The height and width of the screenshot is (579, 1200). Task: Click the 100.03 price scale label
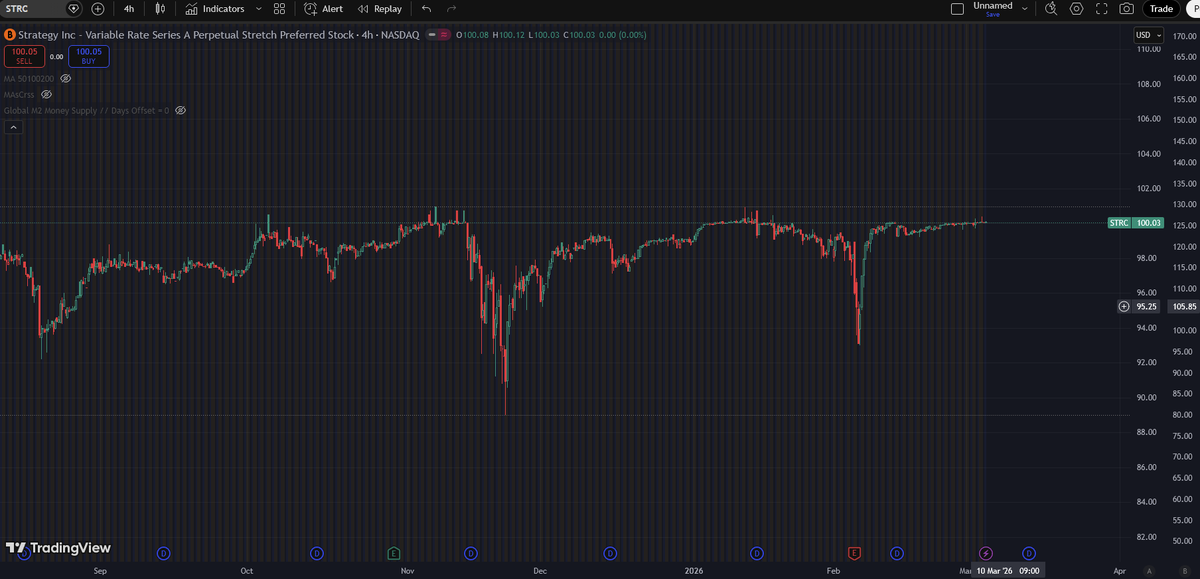point(1148,222)
